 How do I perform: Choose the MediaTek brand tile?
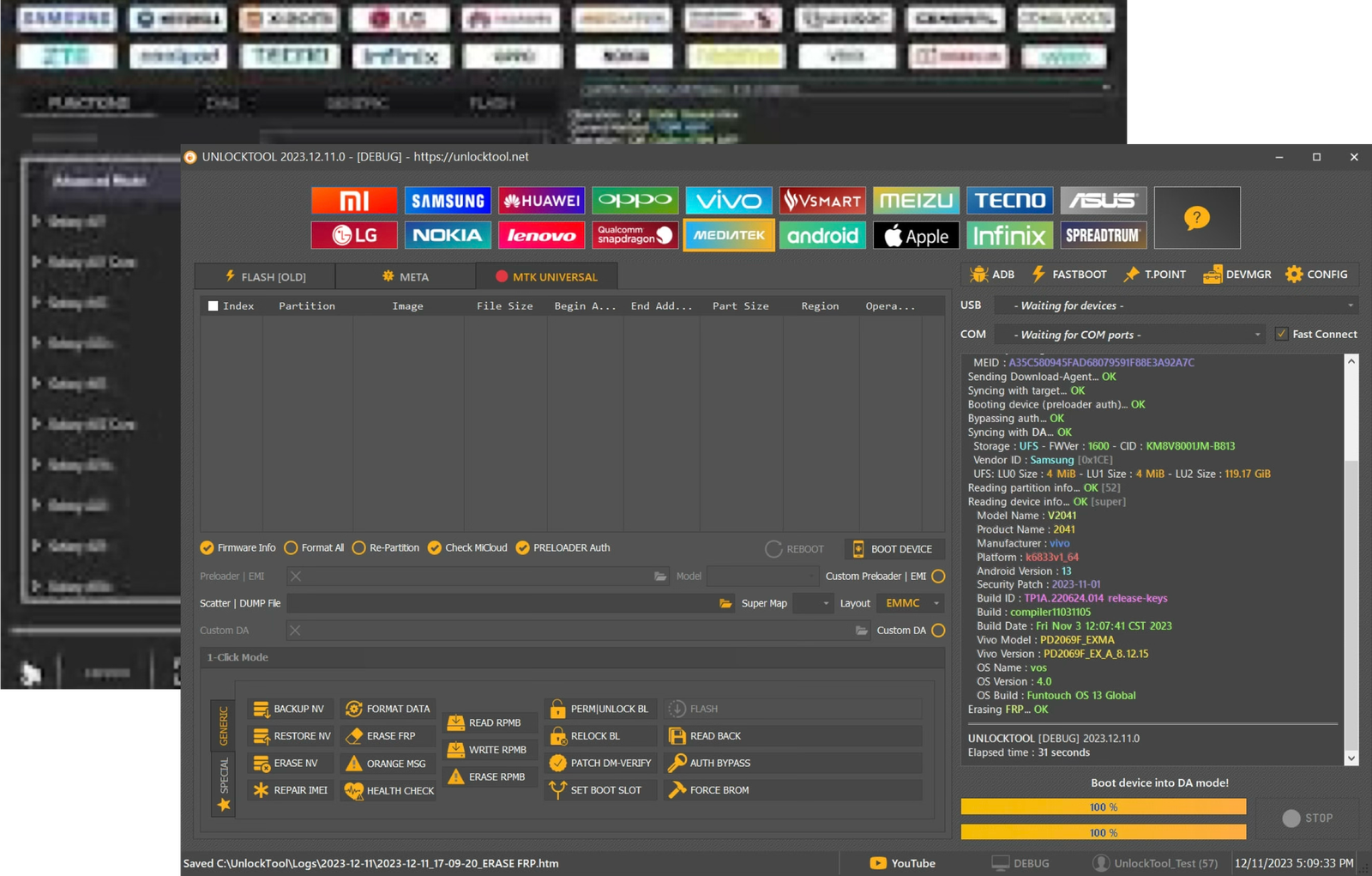point(729,235)
